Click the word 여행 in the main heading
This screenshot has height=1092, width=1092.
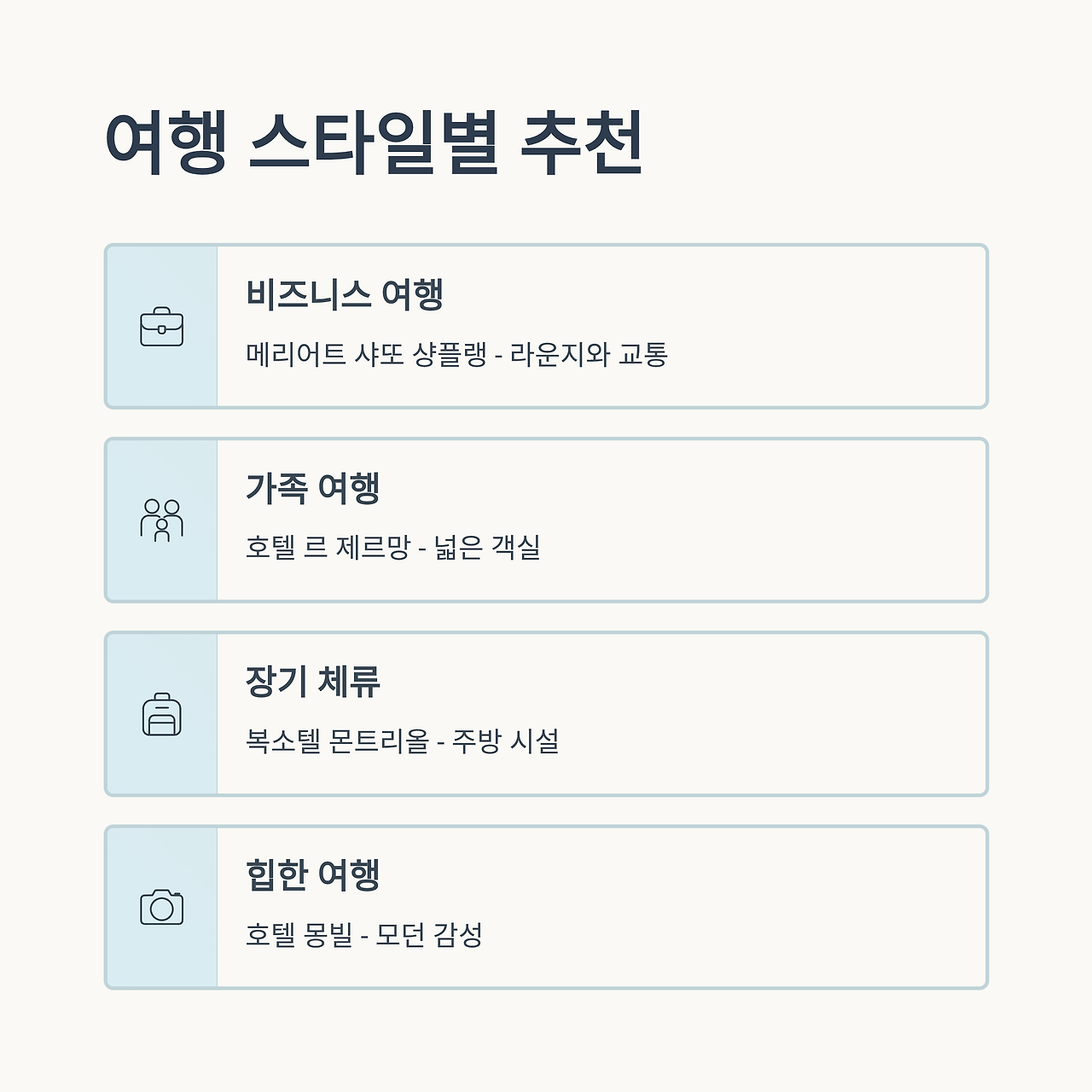(x=166, y=143)
